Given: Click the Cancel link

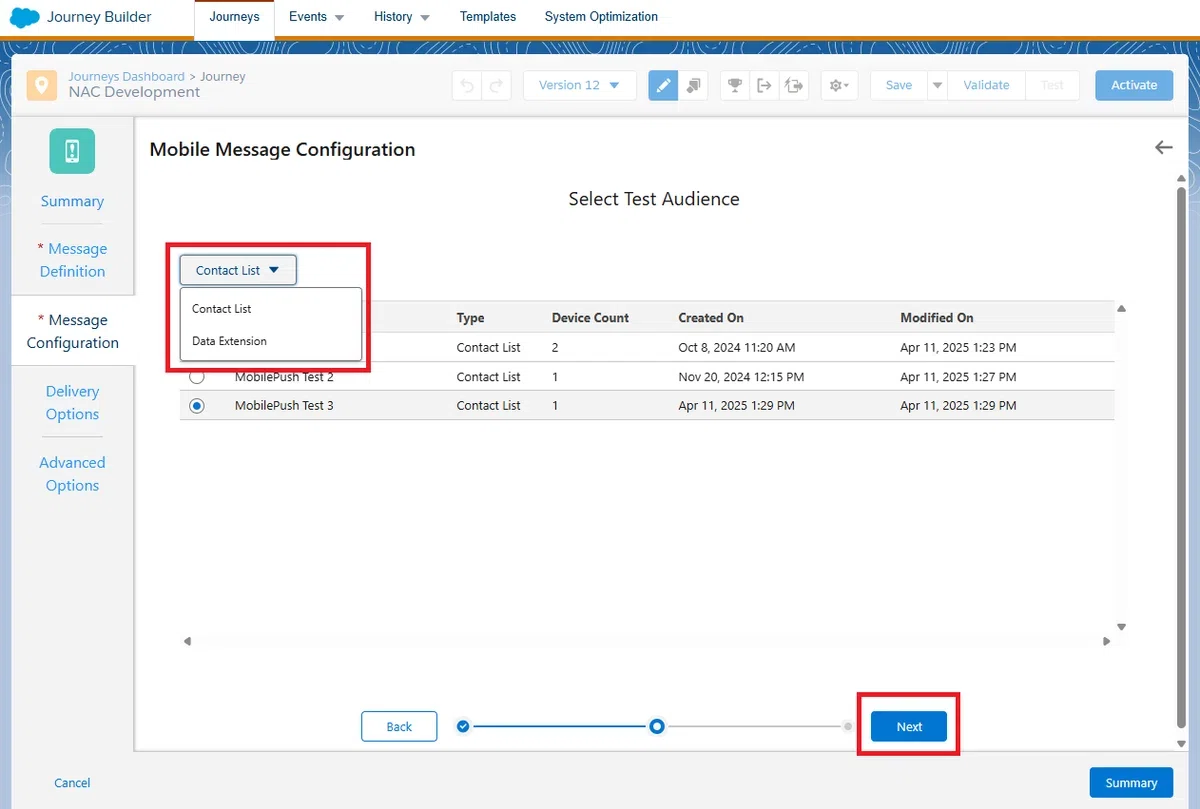Looking at the screenshot, I should [x=72, y=783].
